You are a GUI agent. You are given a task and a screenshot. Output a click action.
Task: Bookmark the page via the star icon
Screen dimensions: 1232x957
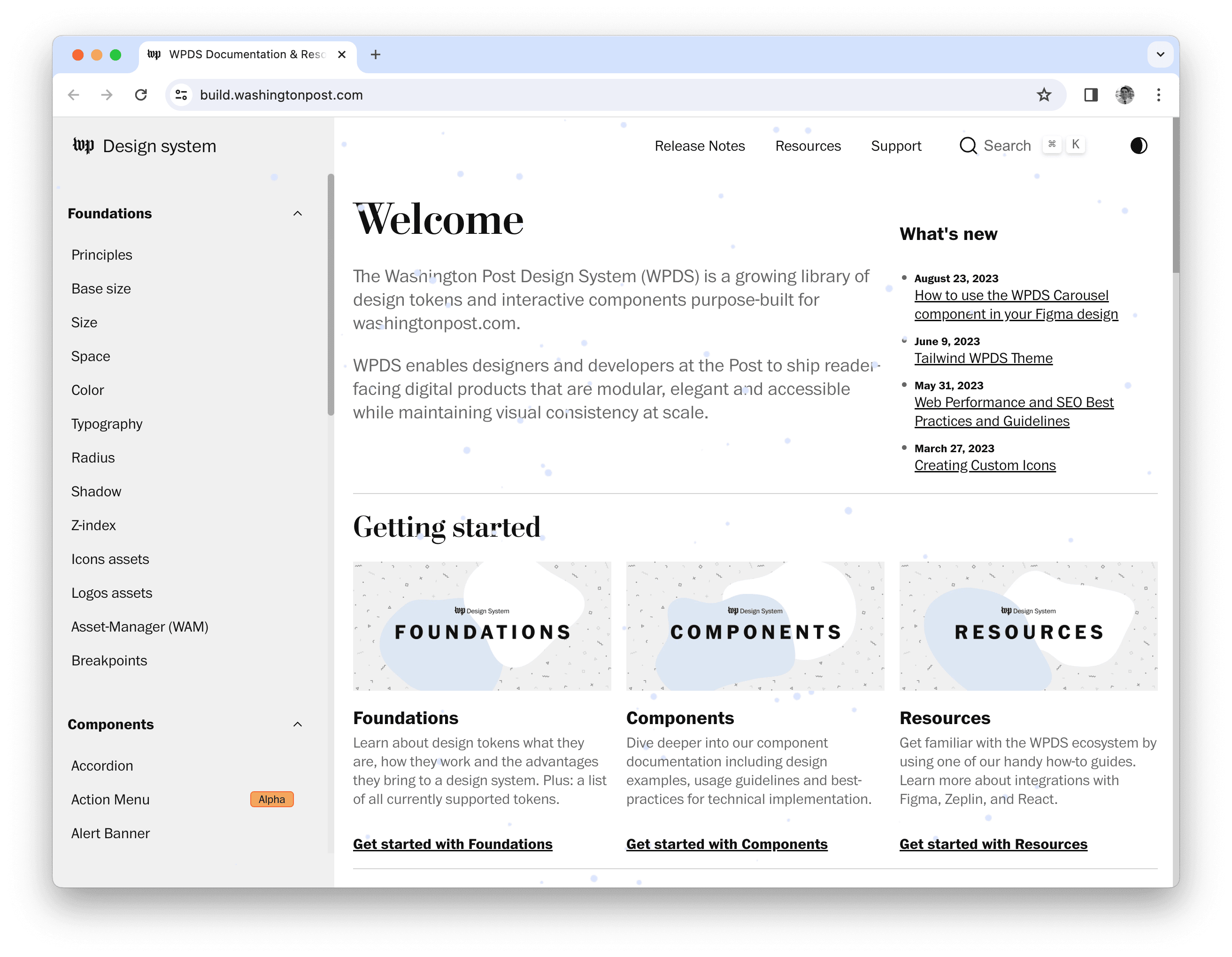click(x=1045, y=95)
